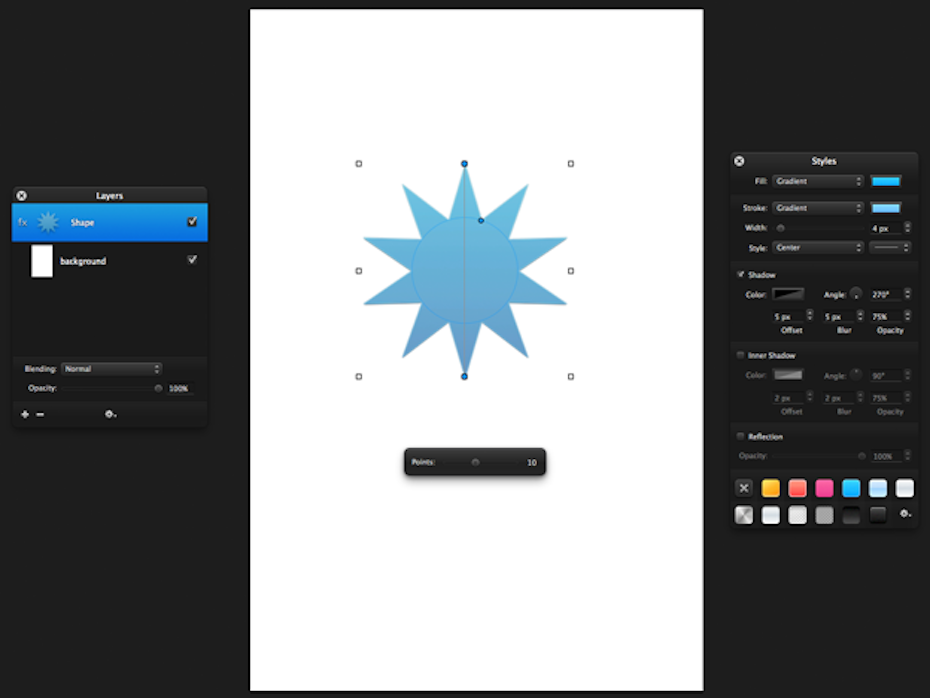Enable the Inner Shadow checkbox
The image size is (930, 698).
741,355
